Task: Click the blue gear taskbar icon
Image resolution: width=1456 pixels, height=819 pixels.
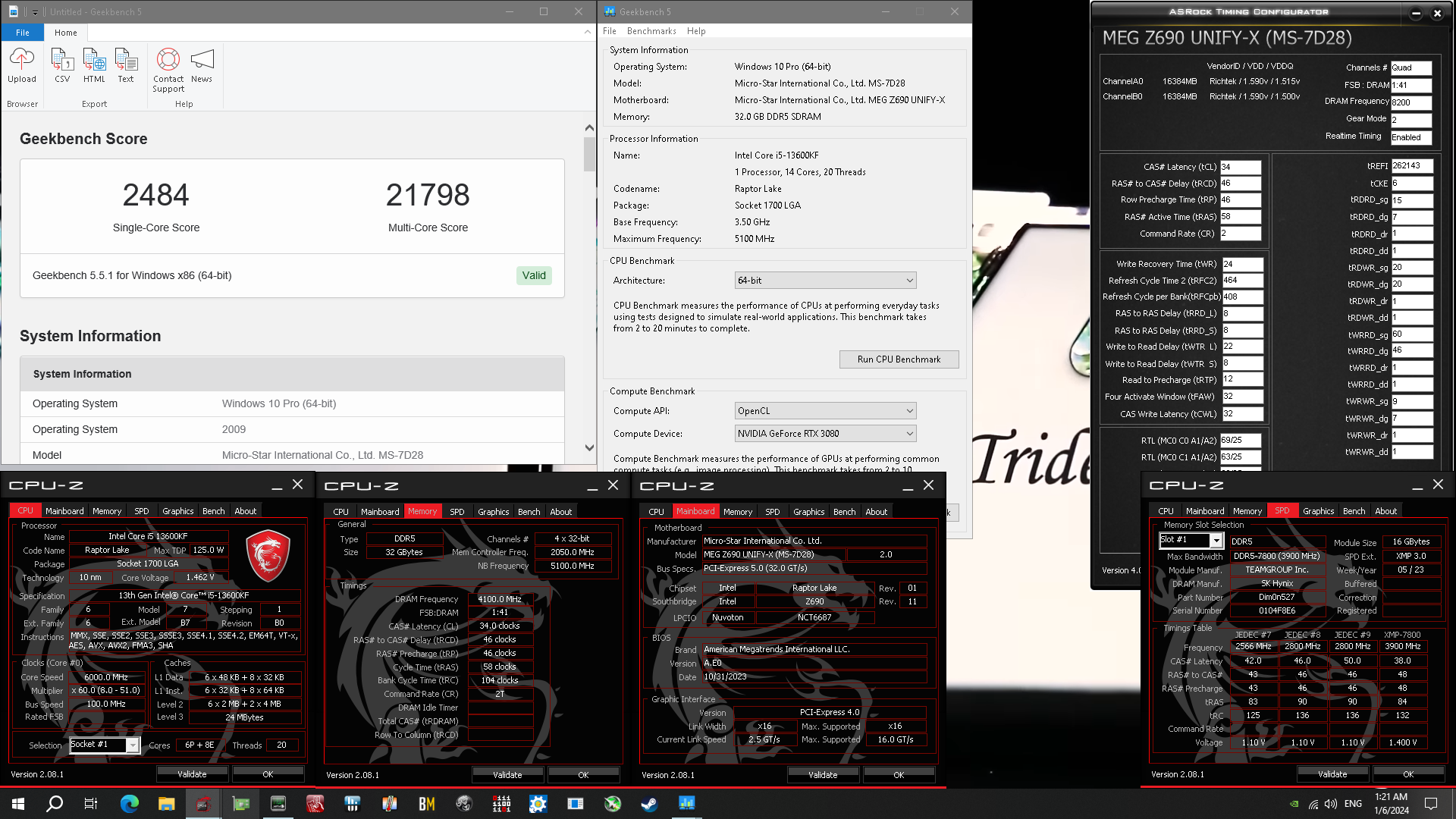Action: pos(538,804)
